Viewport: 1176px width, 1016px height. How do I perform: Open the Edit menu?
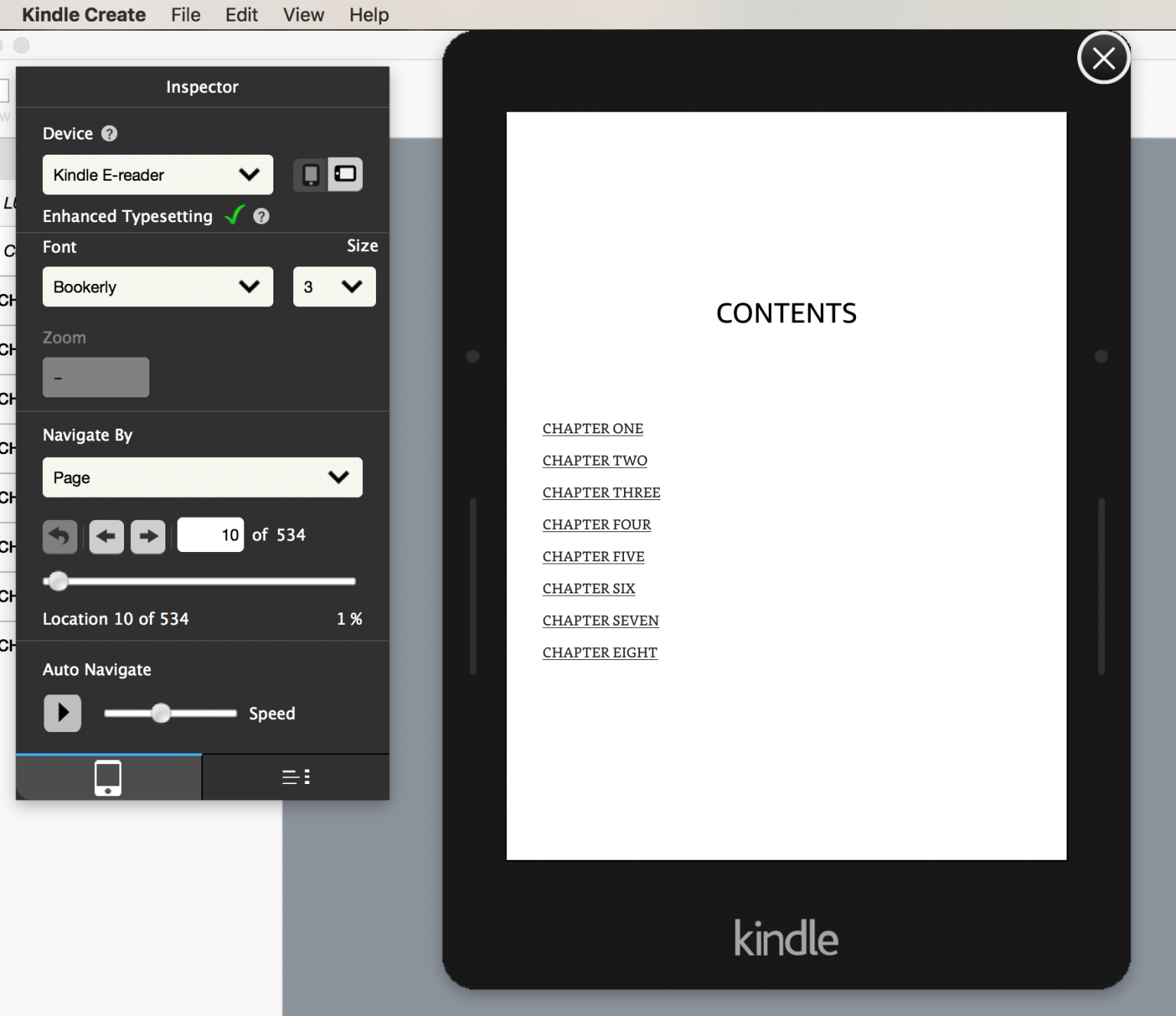(240, 15)
